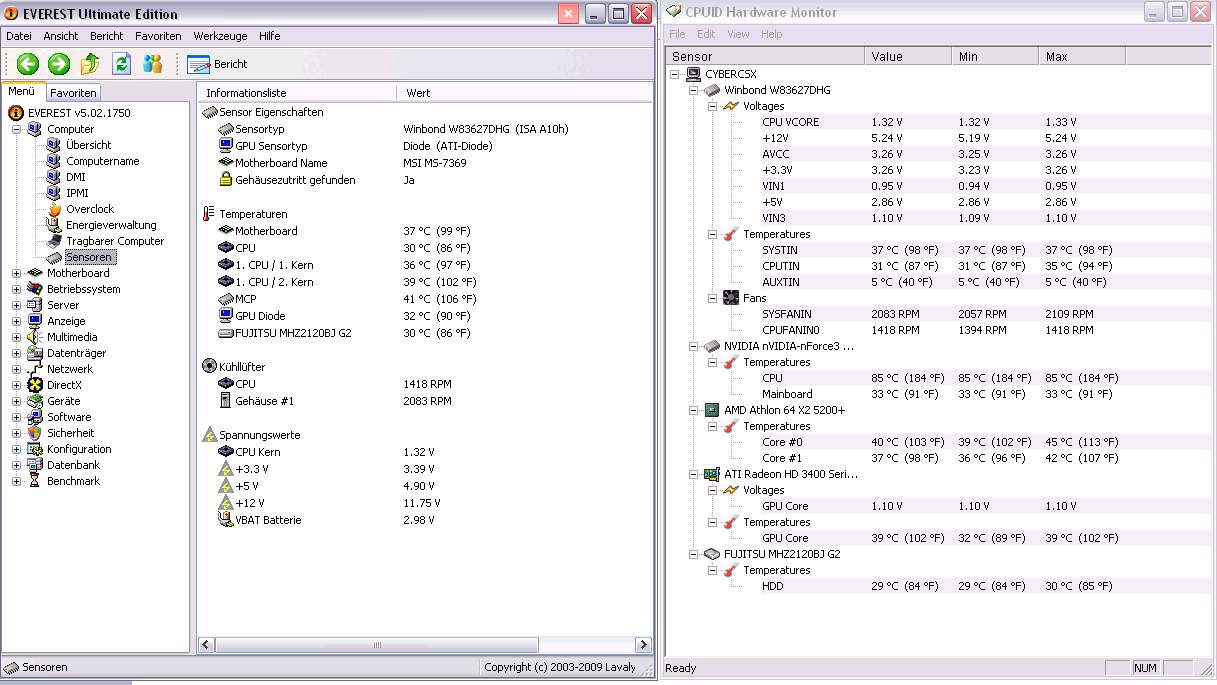Expand the Software tree node

(x=17, y=417)
